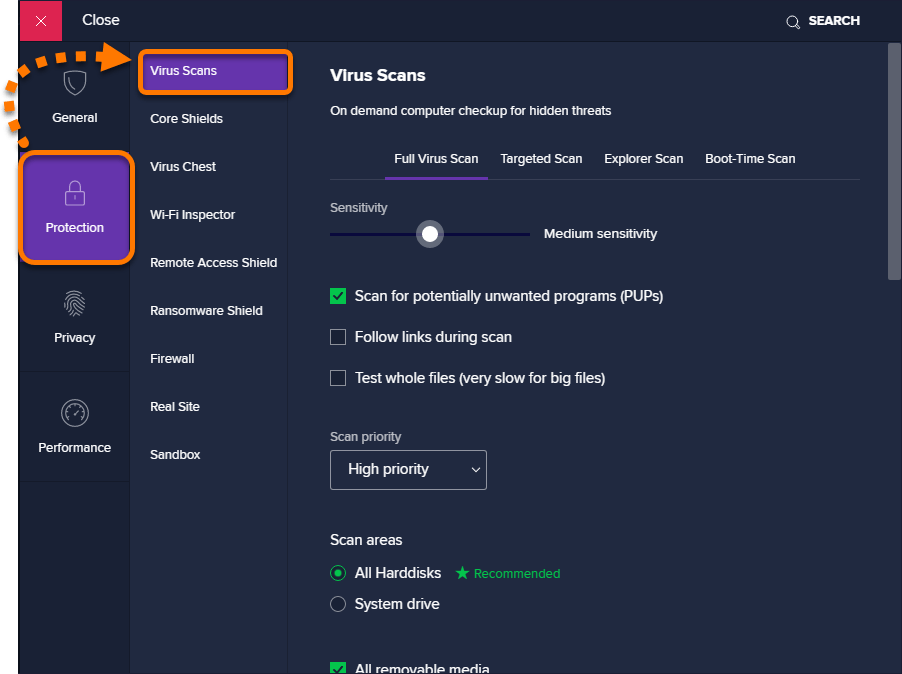Uncheck Scan for potentially unwanted programs
This screenshot has height=674, width=902.
click(x=338, y=296)
